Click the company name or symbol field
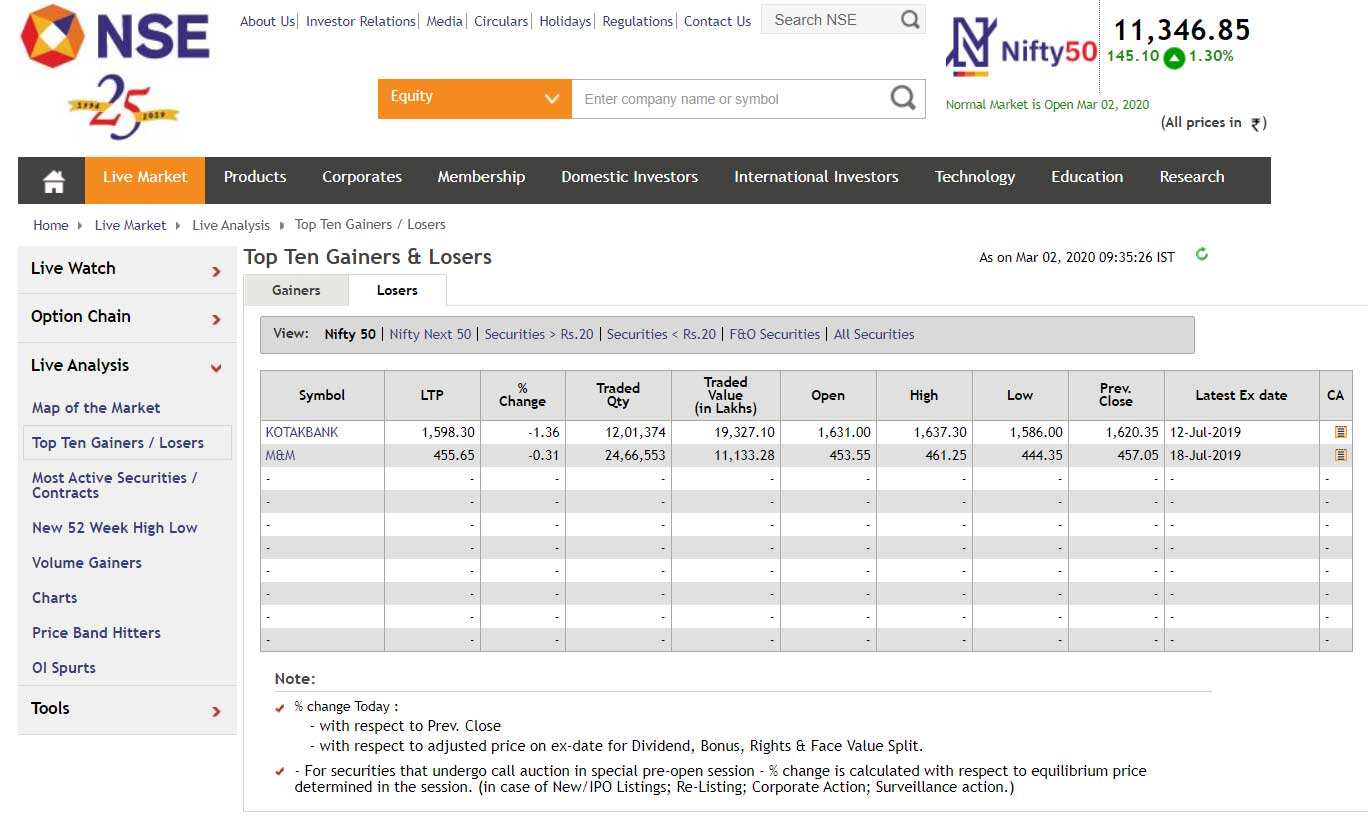 point(730,99)
